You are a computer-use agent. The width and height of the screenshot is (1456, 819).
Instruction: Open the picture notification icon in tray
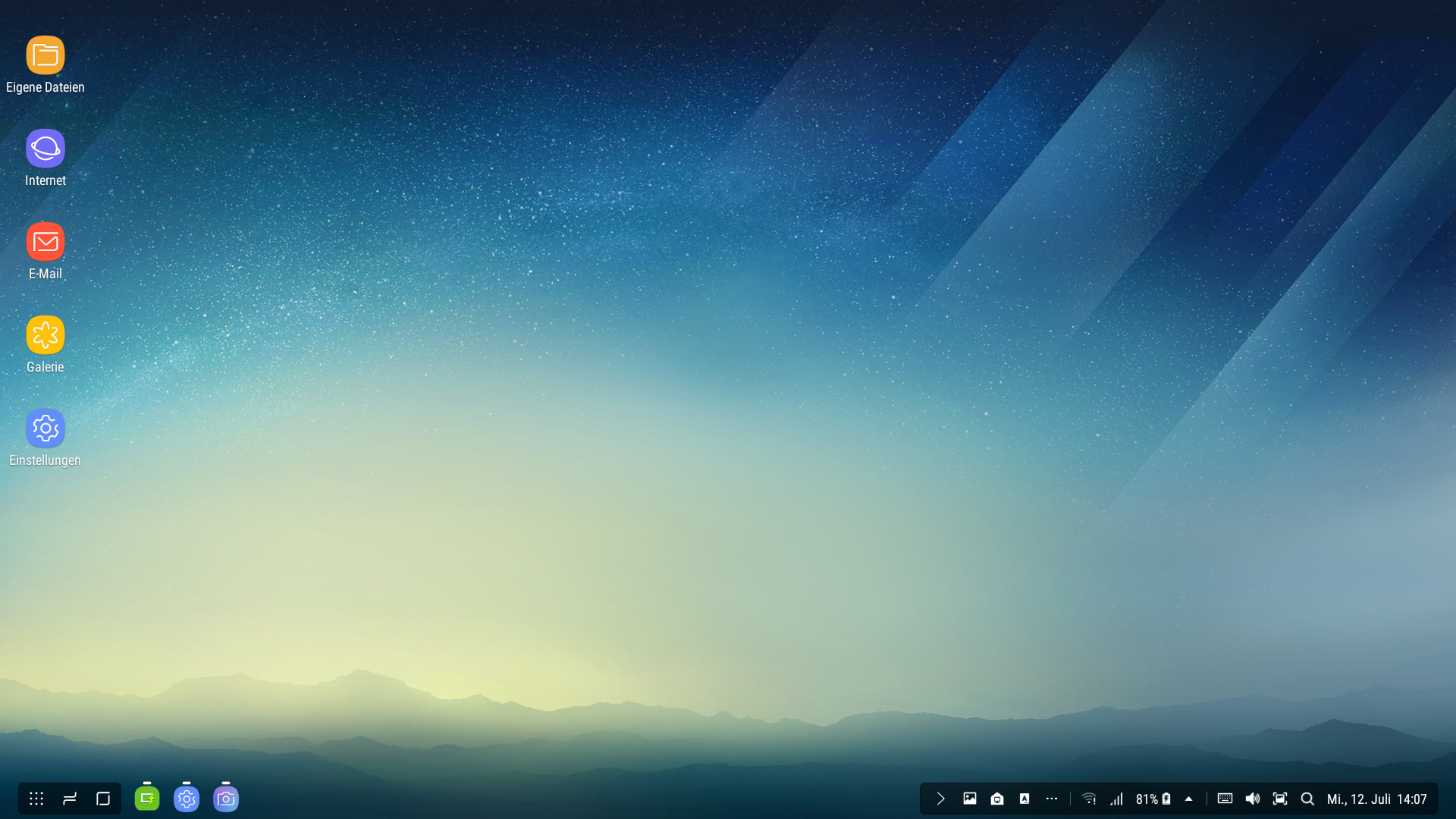pyautogui.click(x=970, y=799)
